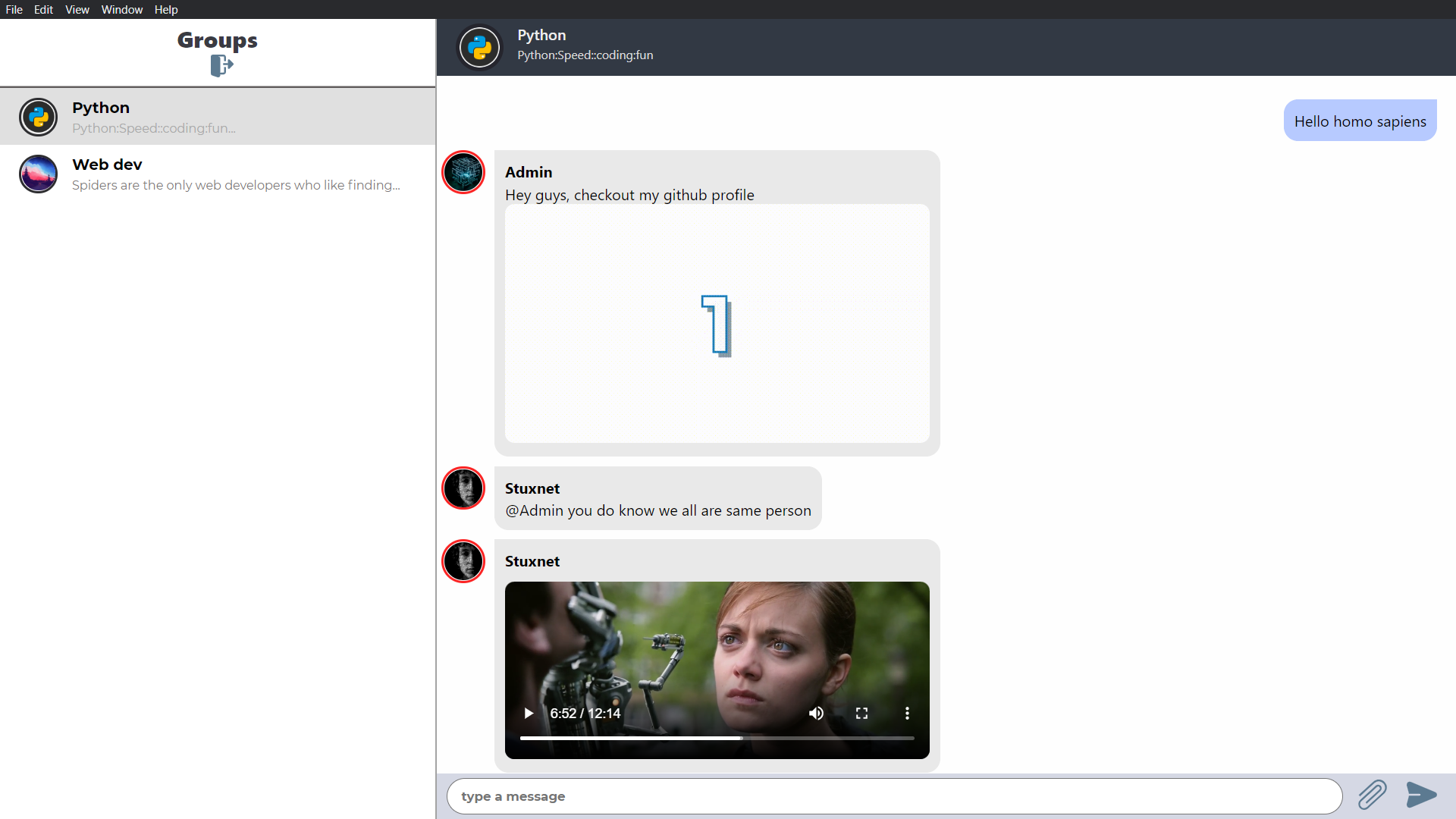This screenshot has width=1456, height=819.
Task: Click the paperclip attachment icon
Action: pos(1372,795)
